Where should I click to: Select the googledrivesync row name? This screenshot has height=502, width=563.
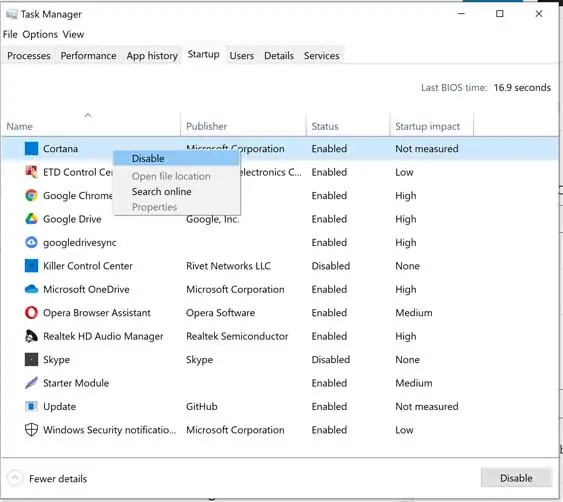80,243
